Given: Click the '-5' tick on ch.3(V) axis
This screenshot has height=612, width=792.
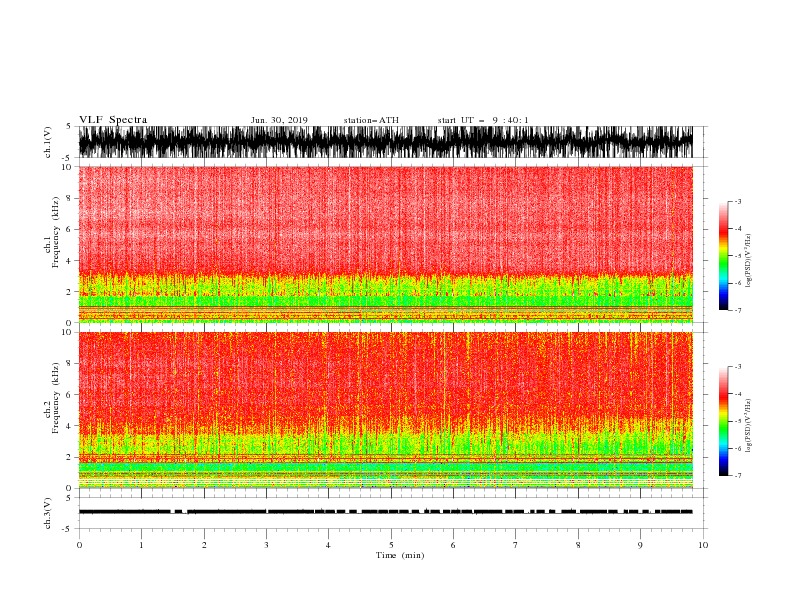Looking at the screenshot, I should pos(67,529).
